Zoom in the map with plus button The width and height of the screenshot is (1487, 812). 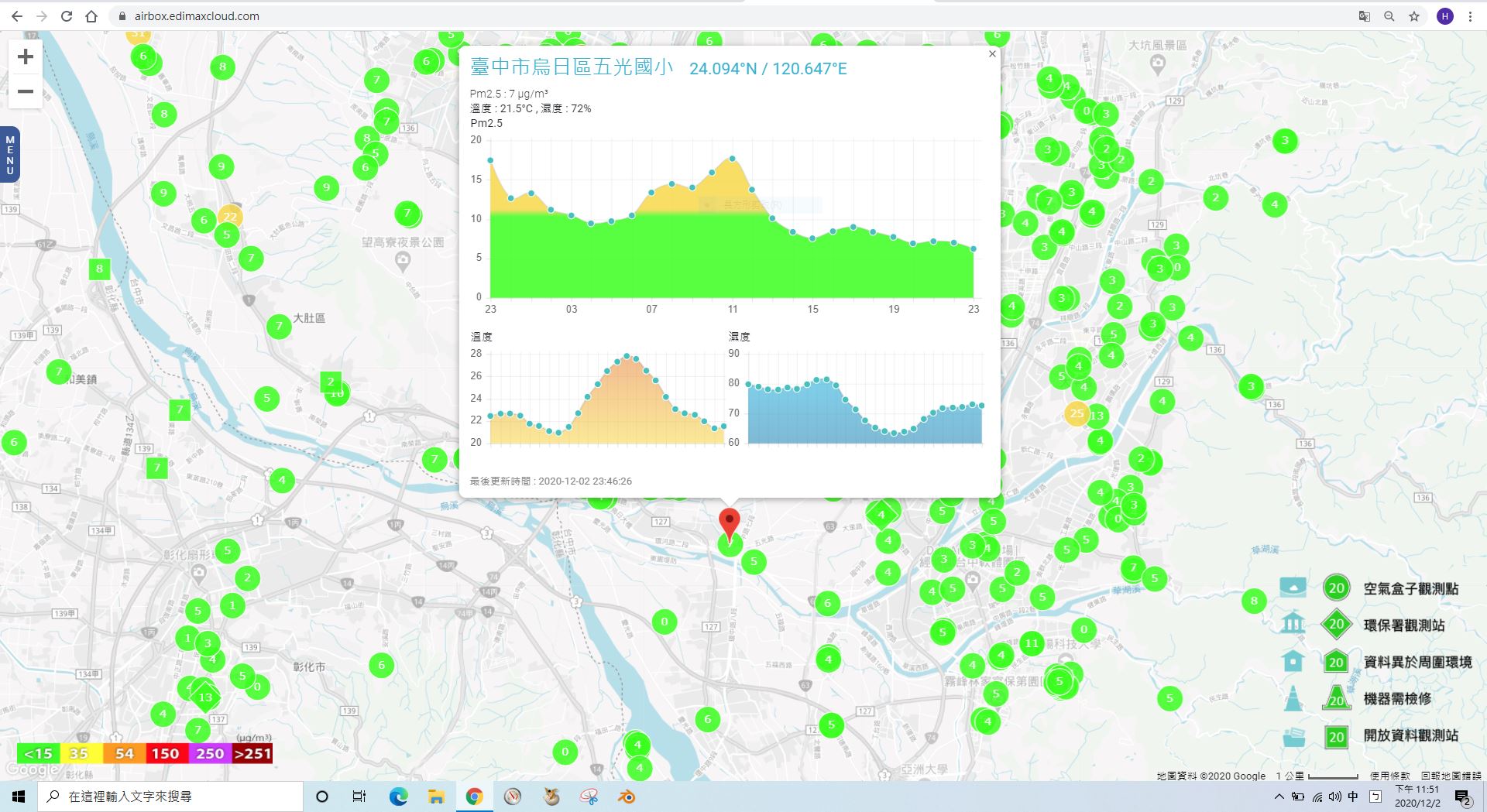(26, 57)
